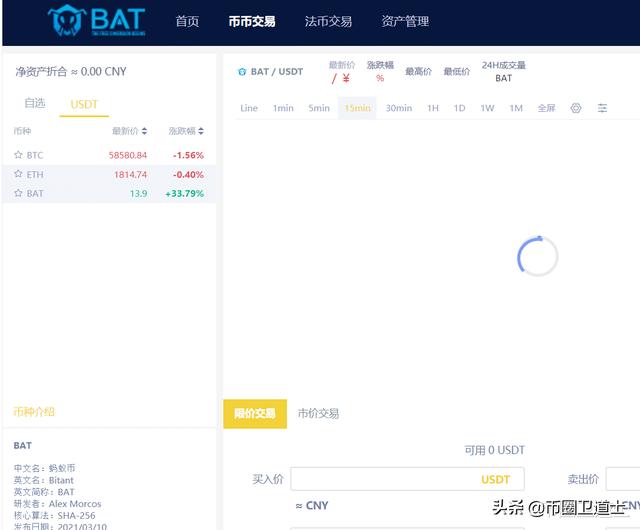The width and height of the screenshot is (640, 530).
Task: Click the BAT / USDT pair title
Action: click(x=277, y=72)
